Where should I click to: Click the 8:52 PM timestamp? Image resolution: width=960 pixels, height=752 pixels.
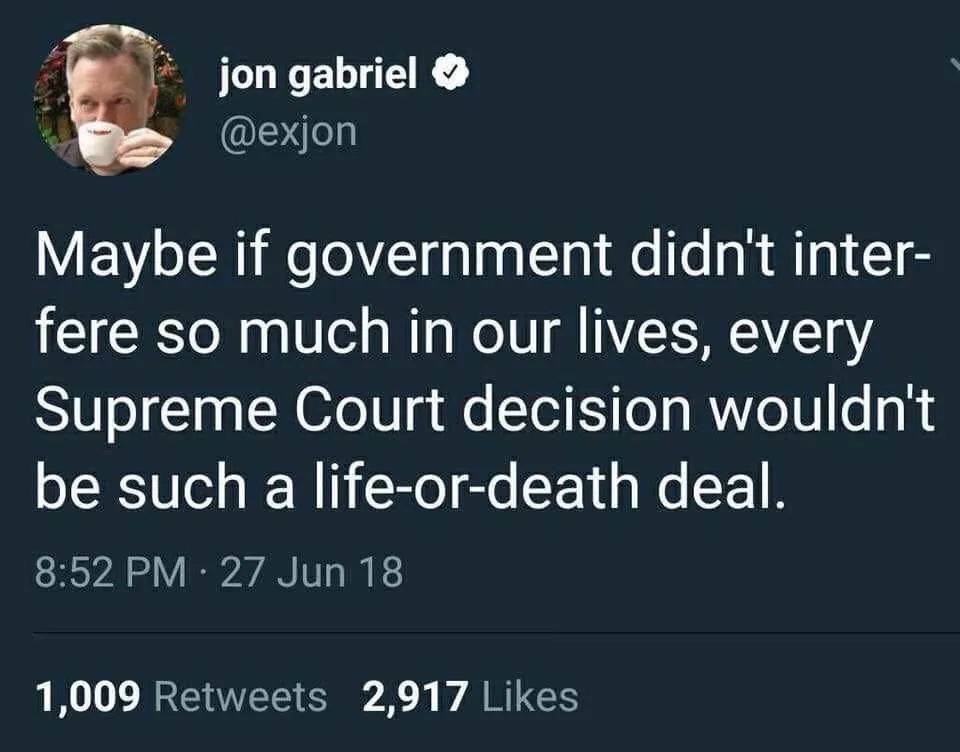108,572
